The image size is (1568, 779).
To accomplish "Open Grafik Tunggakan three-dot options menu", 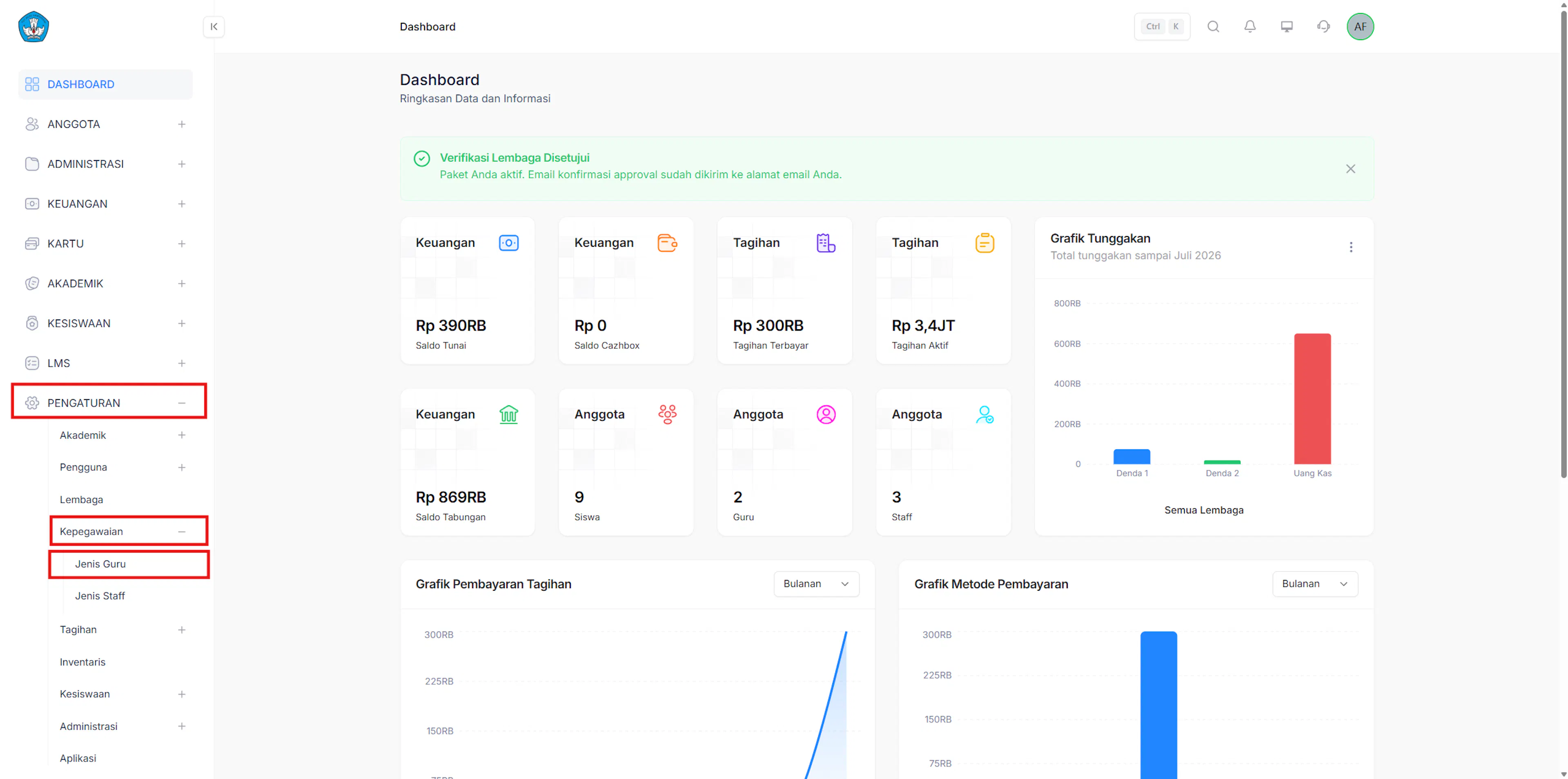I will [x=1351, y=247].
